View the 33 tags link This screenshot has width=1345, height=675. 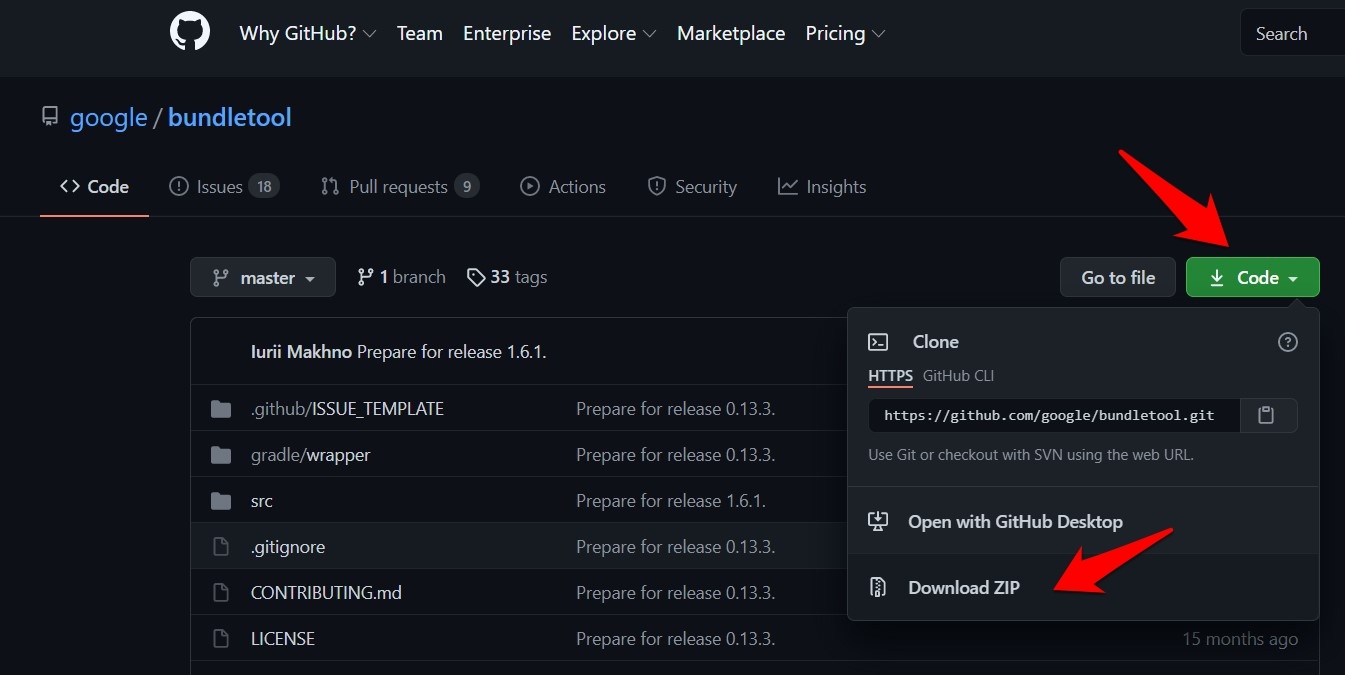[x=508, y=277]
